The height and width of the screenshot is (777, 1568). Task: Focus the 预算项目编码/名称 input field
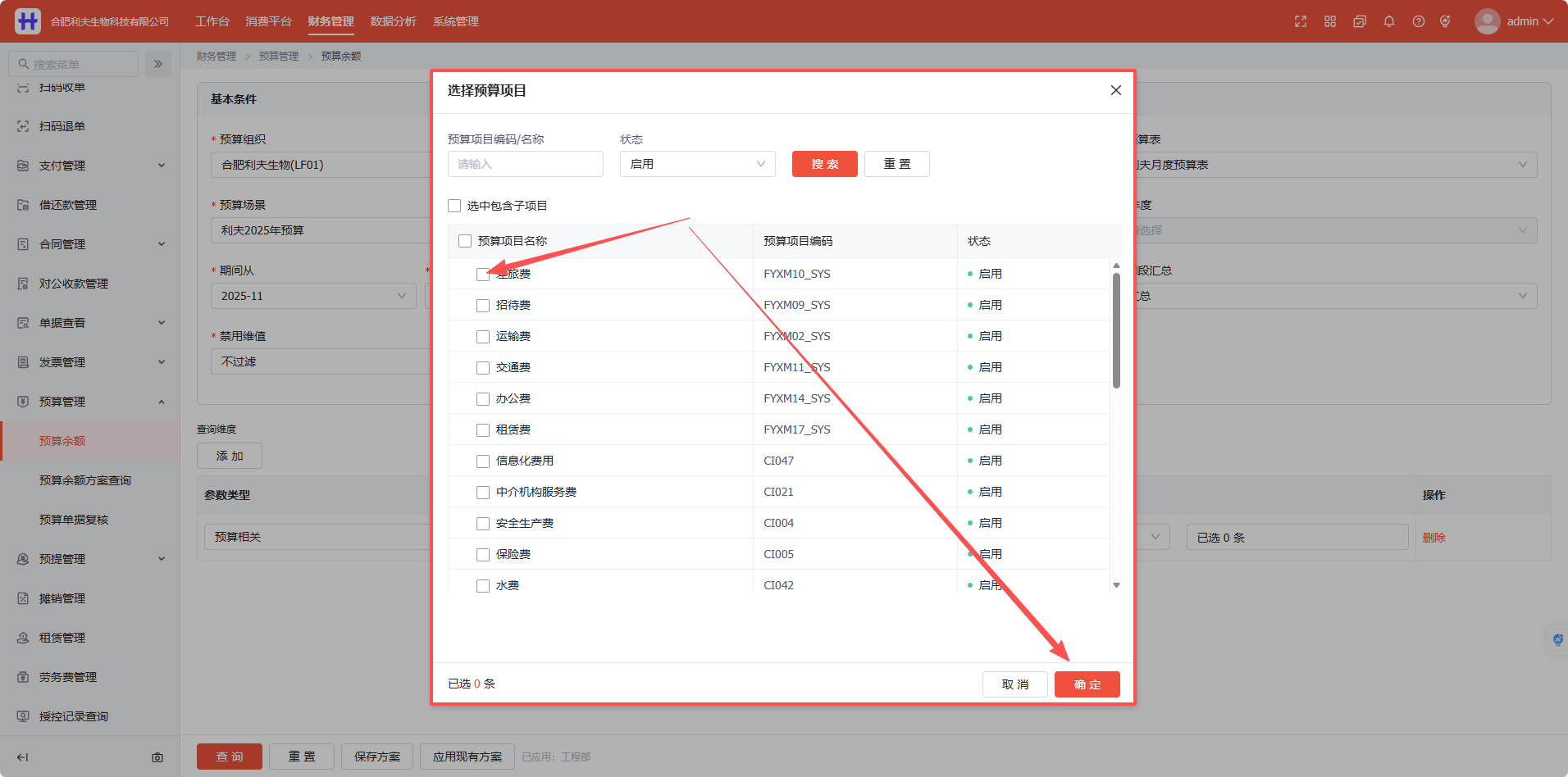(526, 164)
